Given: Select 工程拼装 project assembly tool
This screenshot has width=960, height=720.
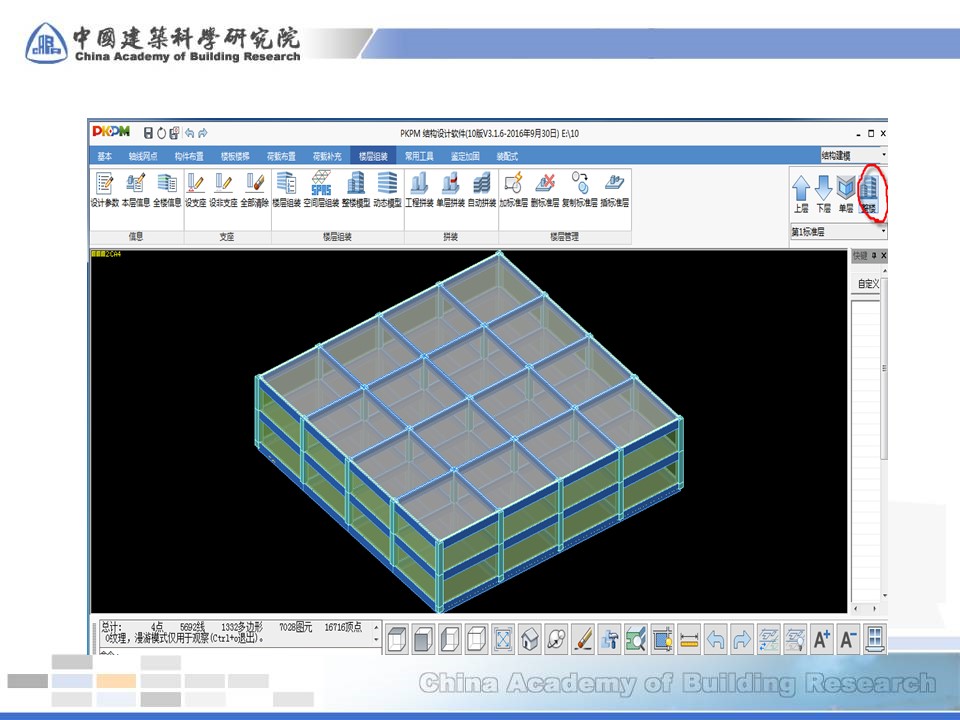Looking at the screenshot, I should 419,189.
